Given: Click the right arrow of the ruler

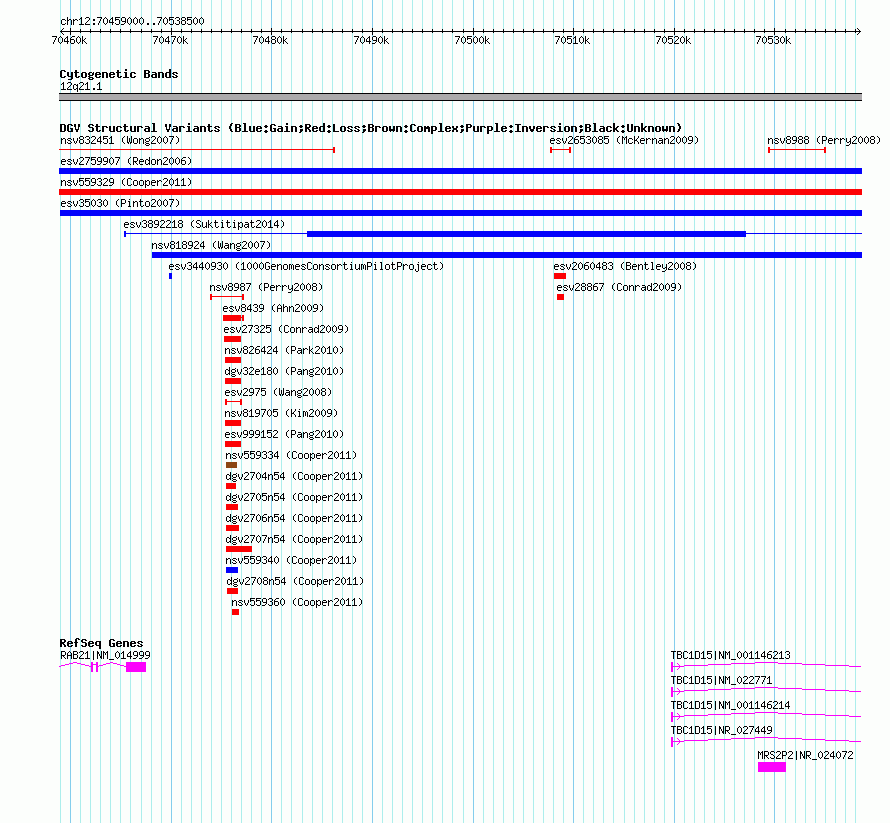Looking at the screenshot, I should pos(858,31).
